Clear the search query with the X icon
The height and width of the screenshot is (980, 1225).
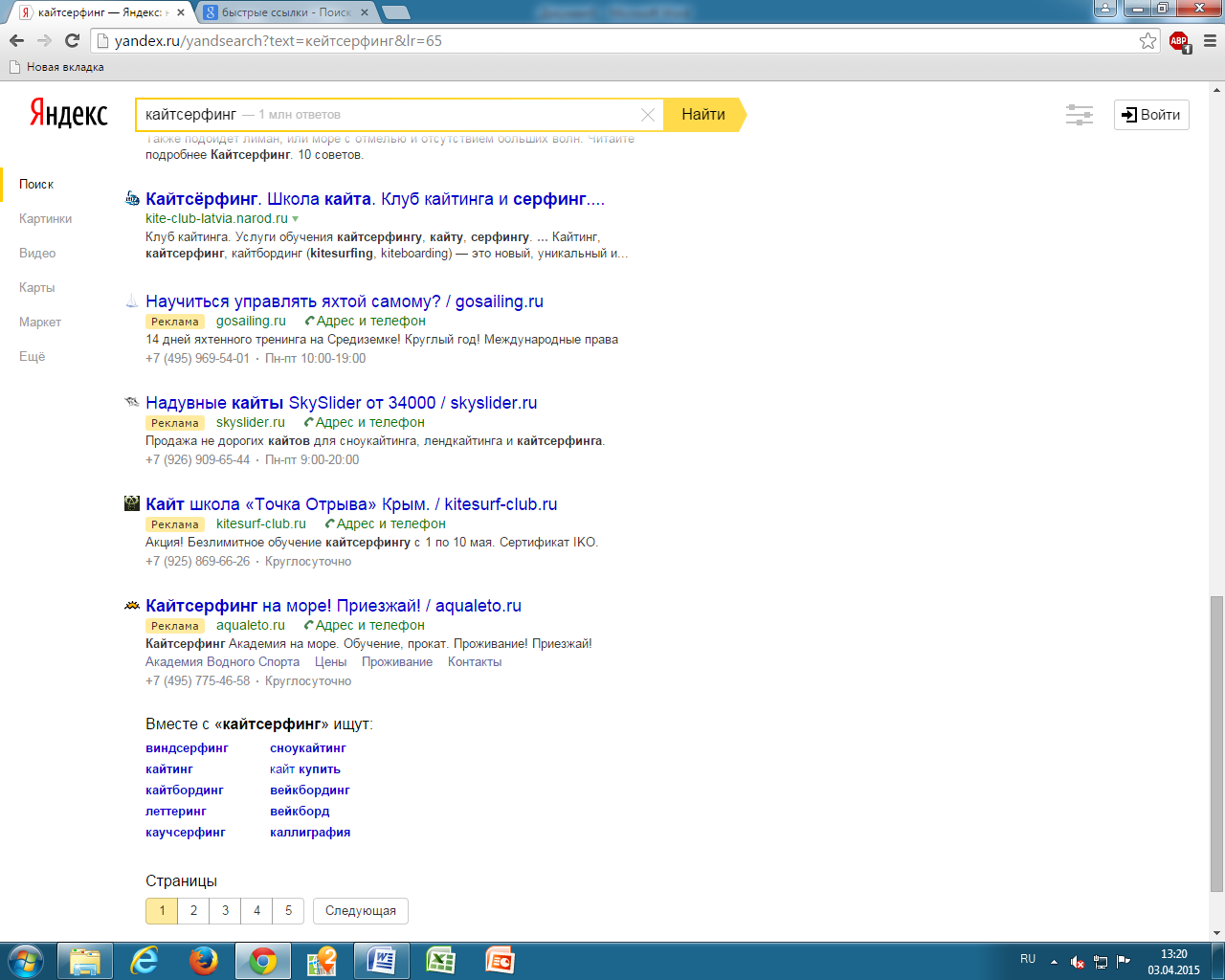point(648,115)
